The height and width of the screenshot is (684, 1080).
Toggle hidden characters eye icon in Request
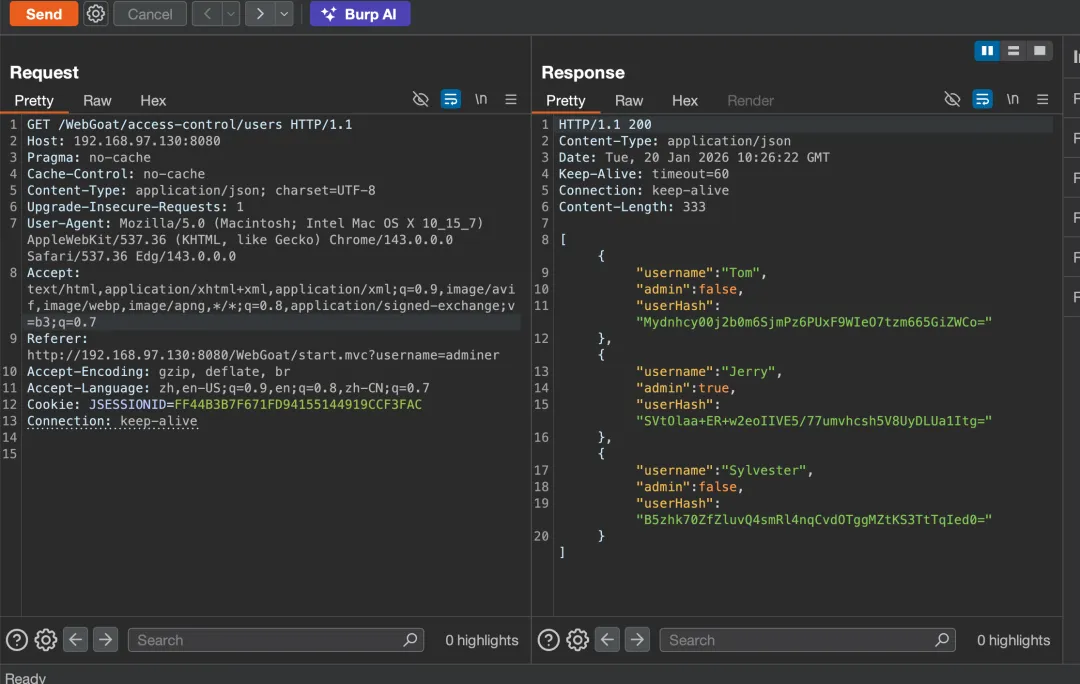click(421, 100)
